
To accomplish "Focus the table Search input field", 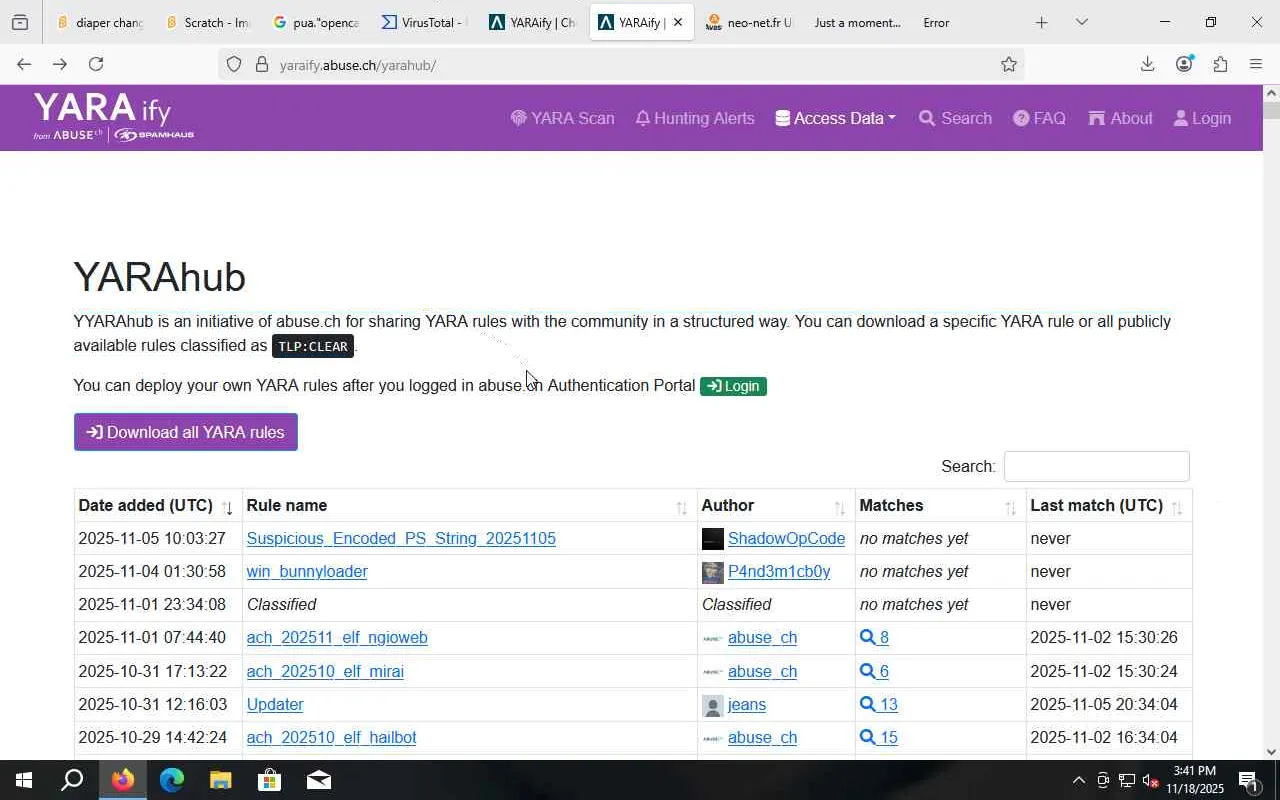I will point(1096,467).
